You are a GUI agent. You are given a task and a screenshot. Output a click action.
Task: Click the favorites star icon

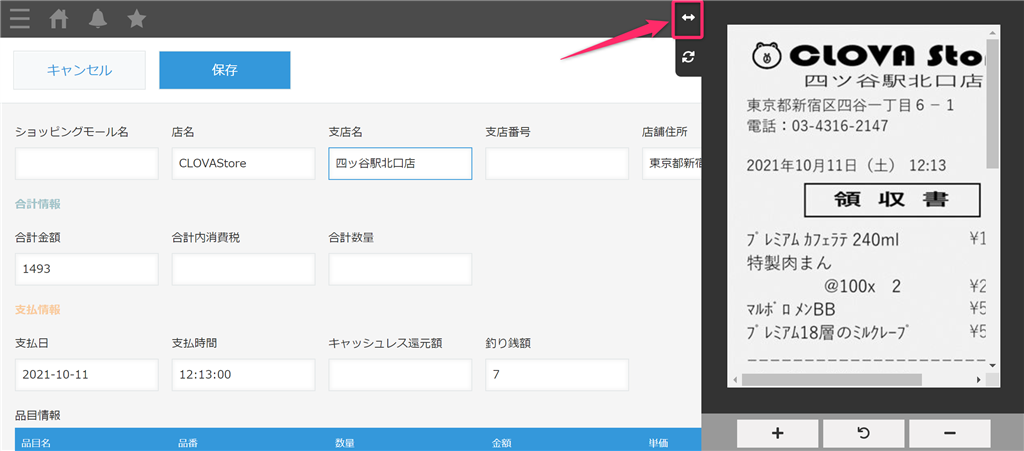point(136,20)
